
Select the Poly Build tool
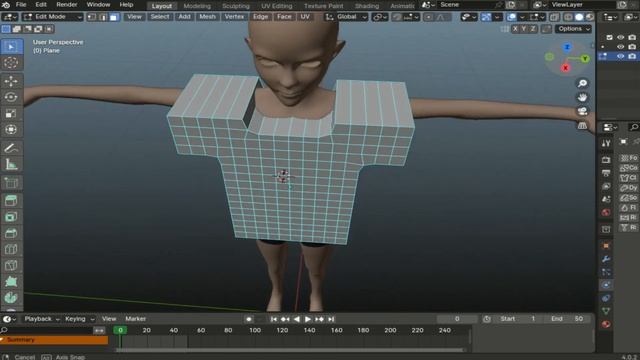click(11, 282)
